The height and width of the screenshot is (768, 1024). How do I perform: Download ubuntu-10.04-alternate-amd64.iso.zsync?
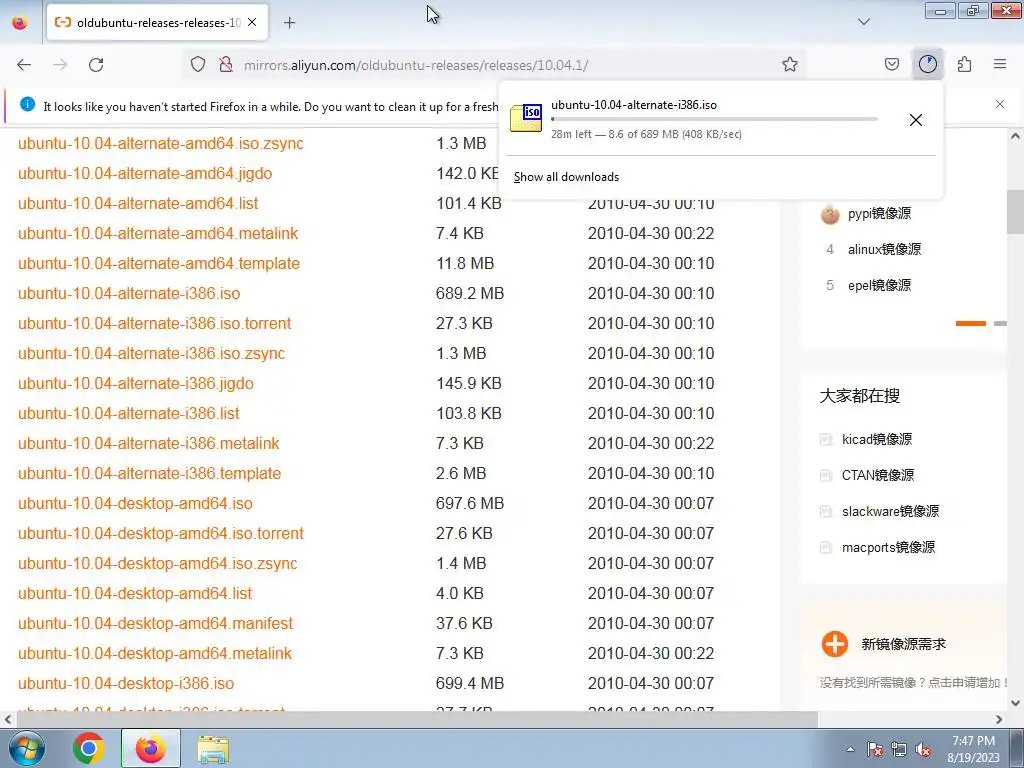pos(161,144)
